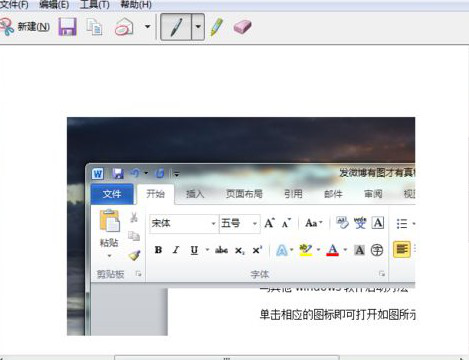Click the Bullets list icon
This screenshot has height=360, width=469.
402,223
